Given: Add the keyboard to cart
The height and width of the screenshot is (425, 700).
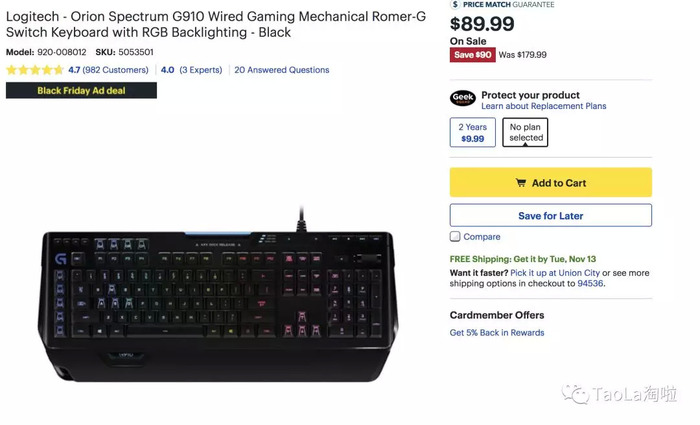Looking at the screenshot, I should coord(550,183).
